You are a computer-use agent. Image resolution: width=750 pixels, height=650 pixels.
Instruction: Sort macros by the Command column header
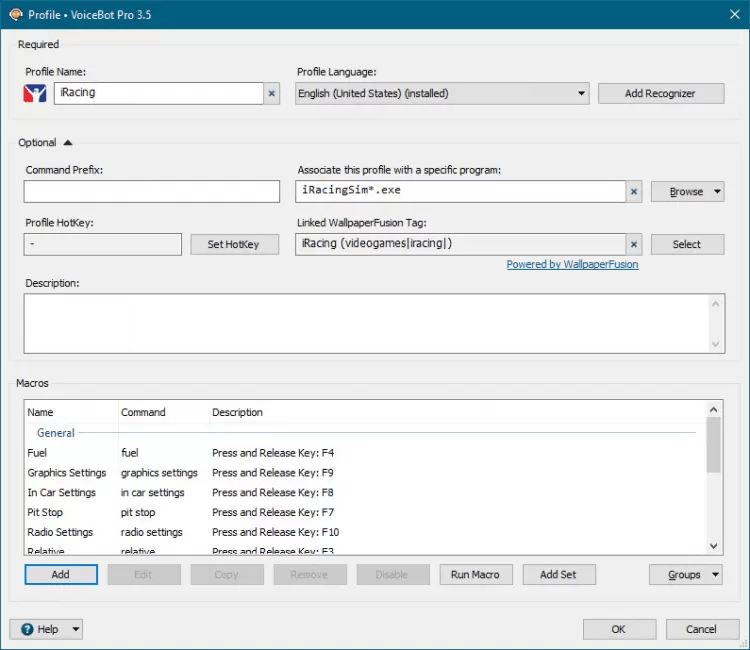coord(143,412)
